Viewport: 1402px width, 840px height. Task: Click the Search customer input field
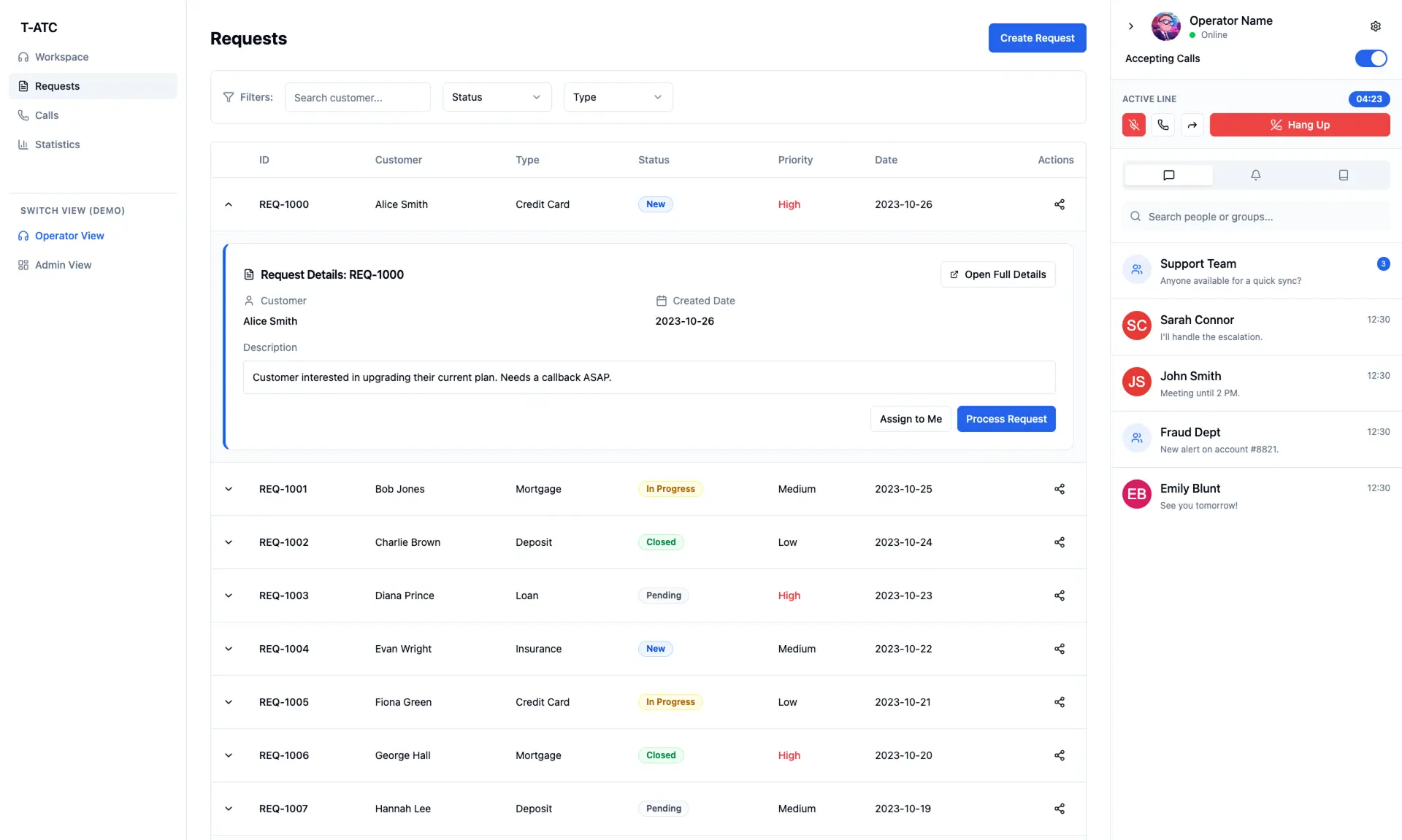[x=357, y=97]
